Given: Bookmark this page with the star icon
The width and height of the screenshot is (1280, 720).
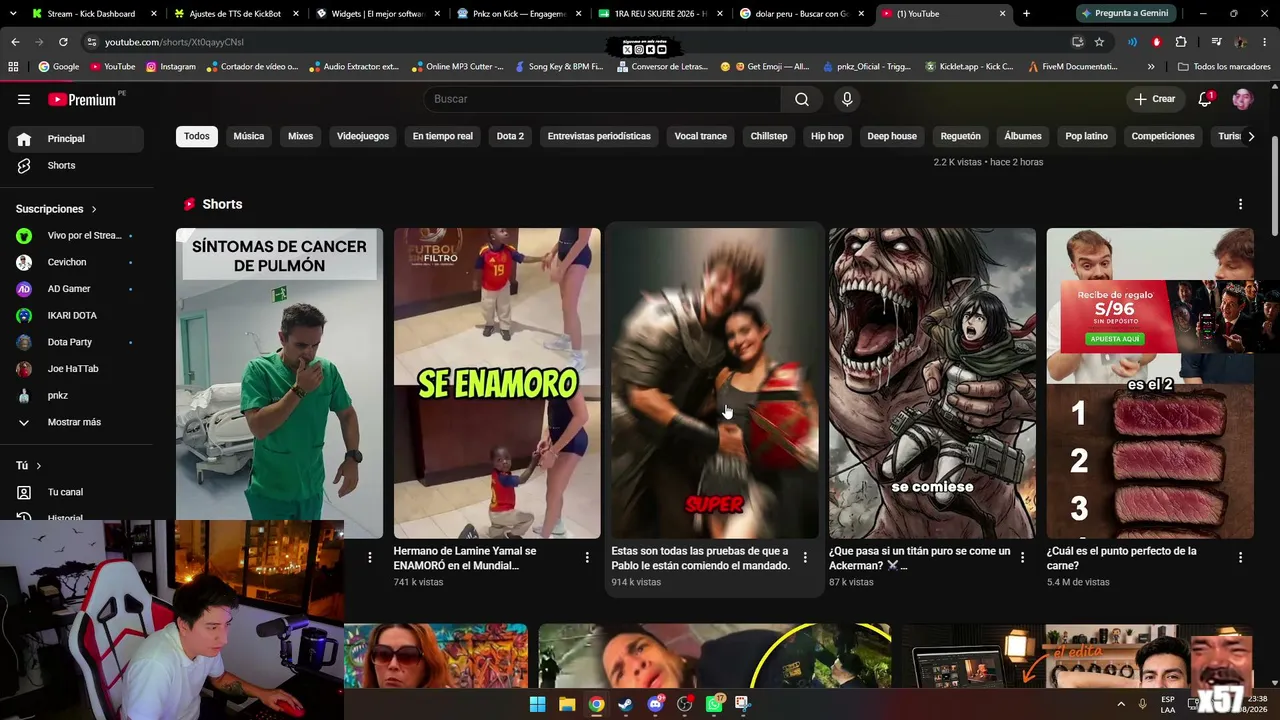Looking at the screenshot, I should [x=1099, y=42].
